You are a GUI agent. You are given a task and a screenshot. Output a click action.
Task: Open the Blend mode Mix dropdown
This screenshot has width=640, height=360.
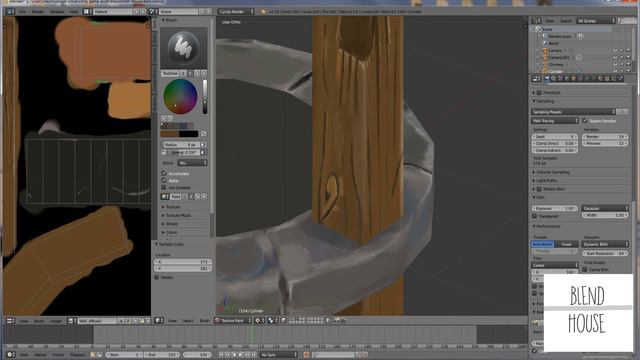click(192, 163)
